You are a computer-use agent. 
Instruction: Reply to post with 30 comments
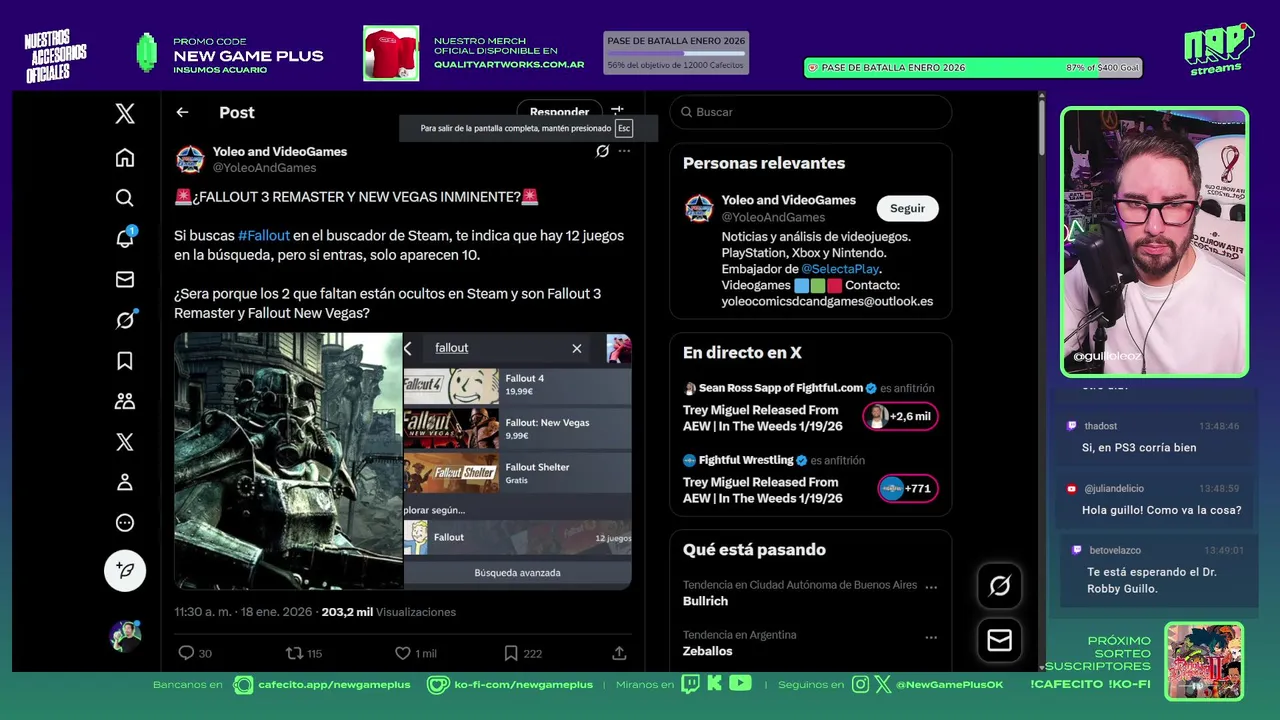coord(195,653)
